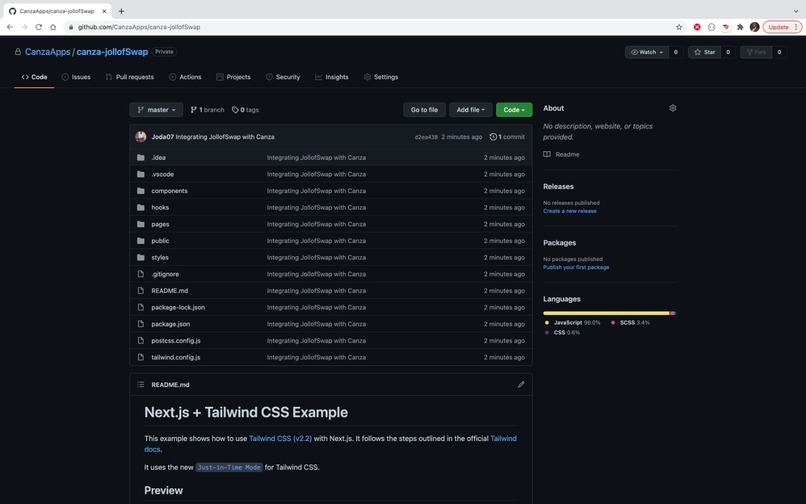806x504 pixels.
Task: Open the Watch notifications dropdown
Action: tap(646, 52)
